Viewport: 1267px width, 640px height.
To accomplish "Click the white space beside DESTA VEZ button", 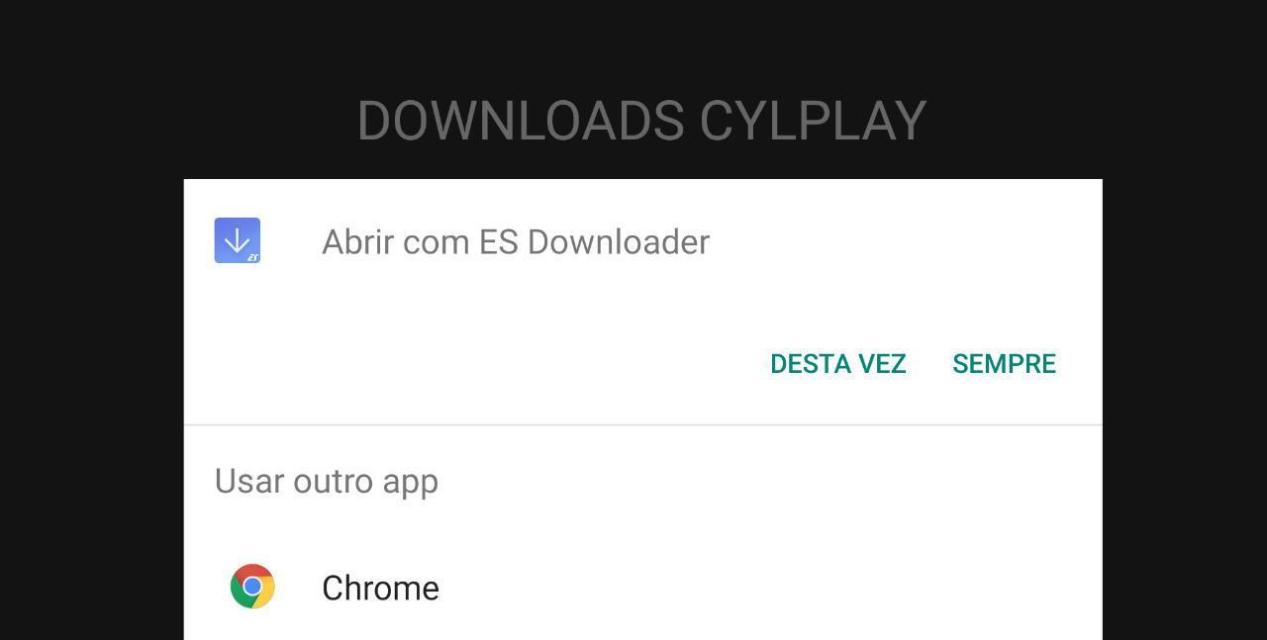I will [470, 364].
